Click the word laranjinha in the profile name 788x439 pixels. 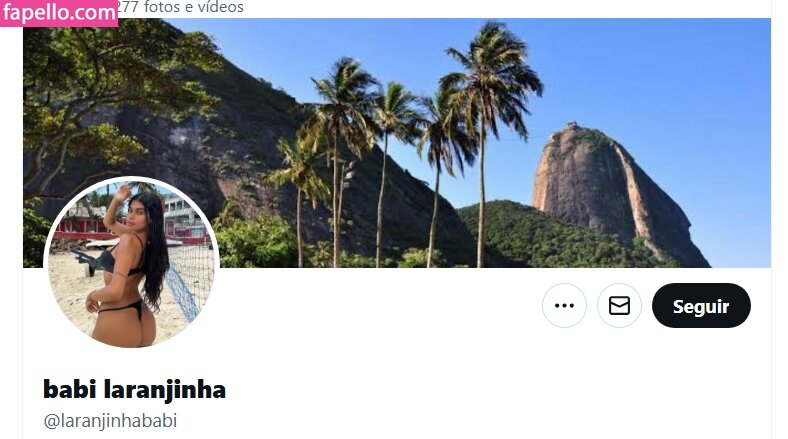click(x=165, y=390)
